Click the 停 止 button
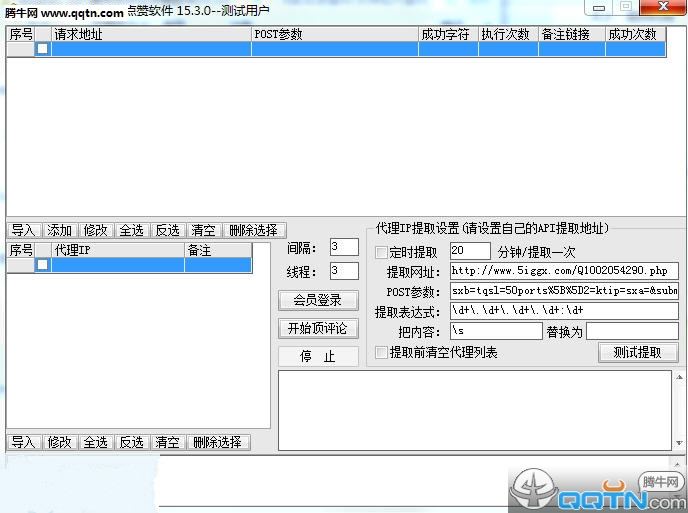This screenshot has width=688, height=513. [x=318, y=356]
